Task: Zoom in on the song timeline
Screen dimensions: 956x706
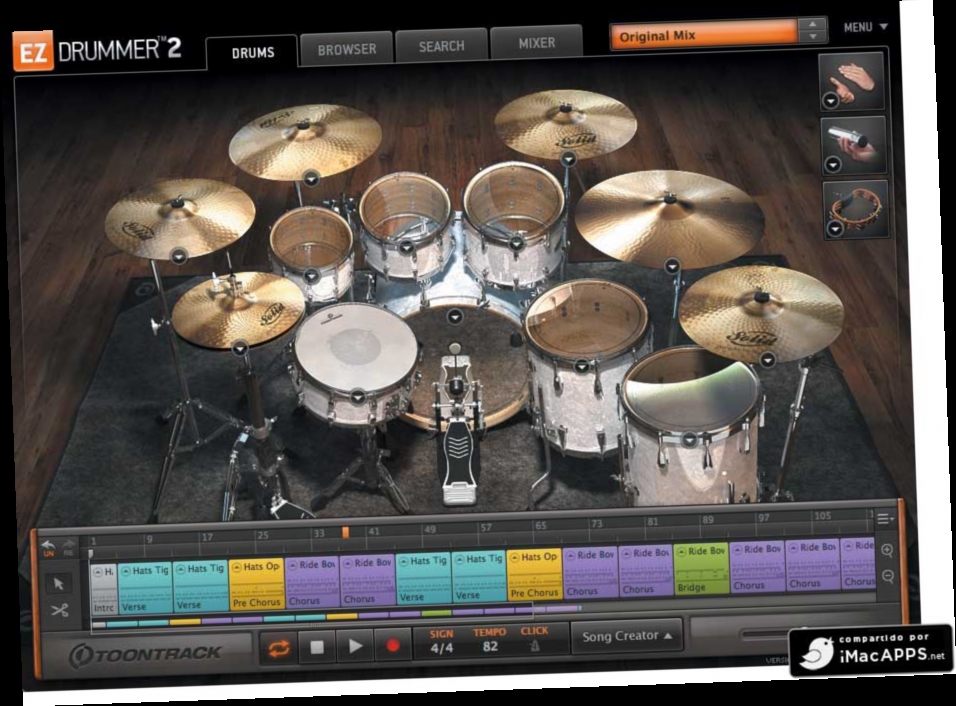Action: click(887, 551)
